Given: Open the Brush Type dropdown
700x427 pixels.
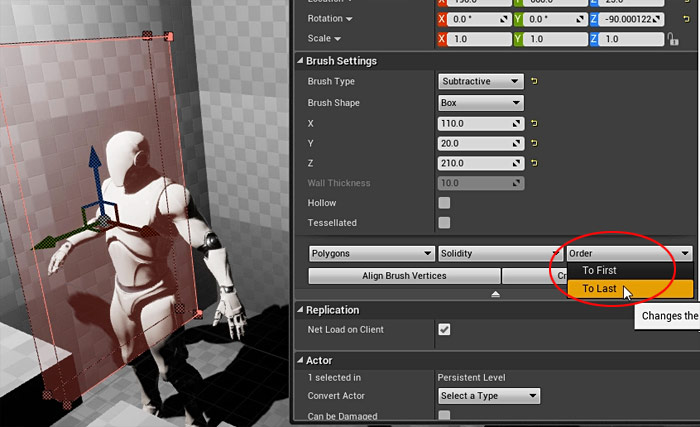Looking at the screenshot, I should click(x=481, y=81).
